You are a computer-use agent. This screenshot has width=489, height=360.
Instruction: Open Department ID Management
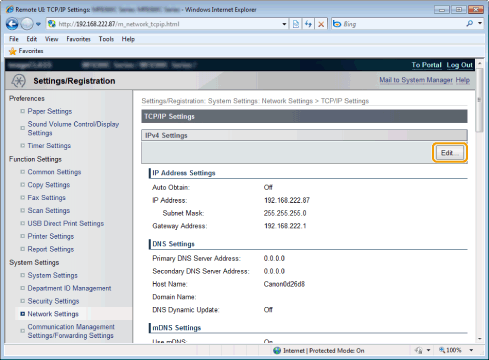(69, 288)
